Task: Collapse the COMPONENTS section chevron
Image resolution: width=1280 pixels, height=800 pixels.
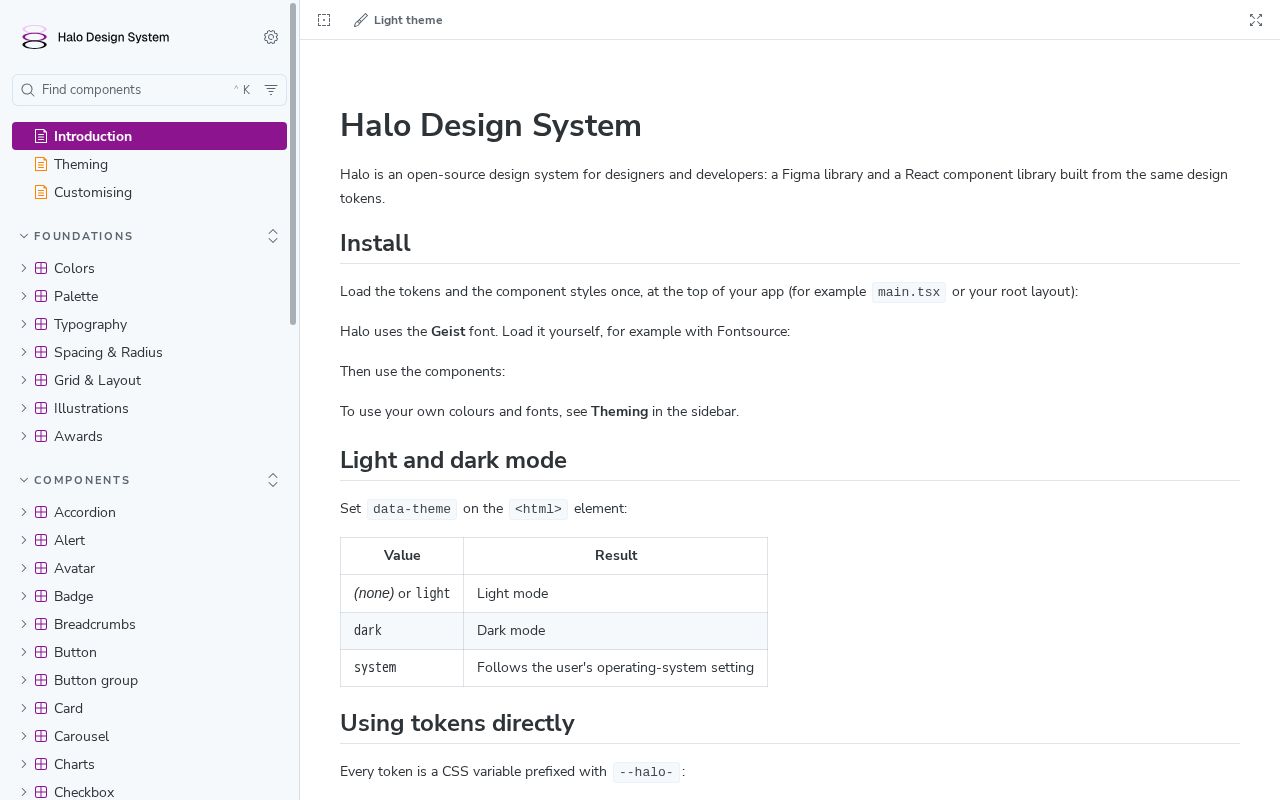Action: (24, 480)
